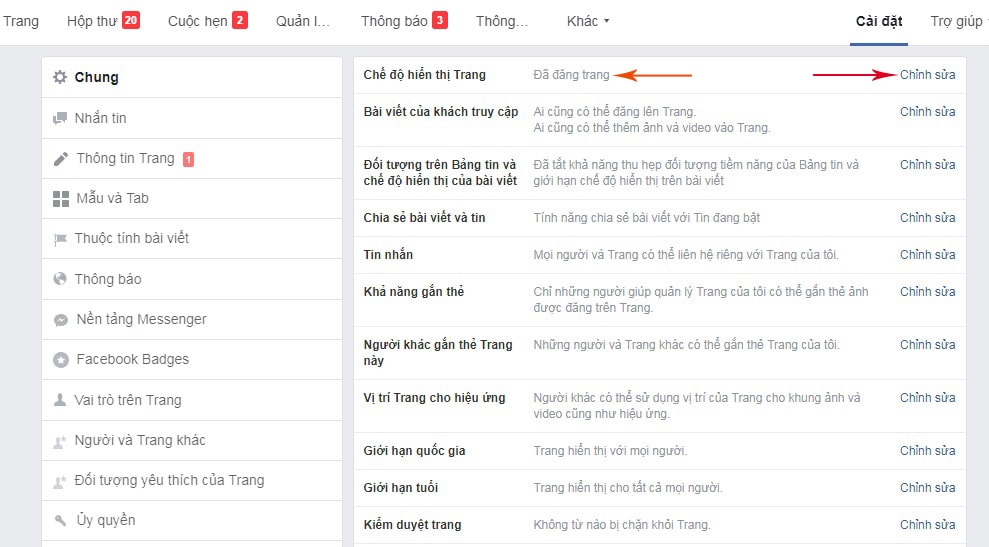Click the icon beside Người và Trang khác
This screenshot has height=547, width=989.
point(60,441)
